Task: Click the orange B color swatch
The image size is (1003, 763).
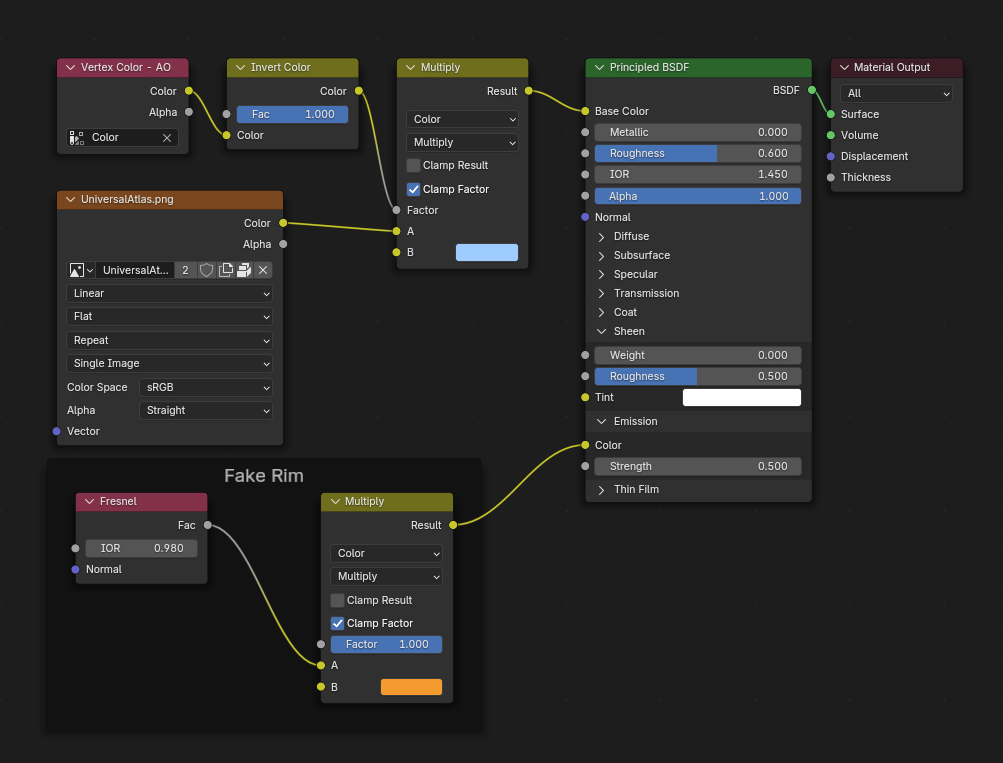Action: coord(411,687)
